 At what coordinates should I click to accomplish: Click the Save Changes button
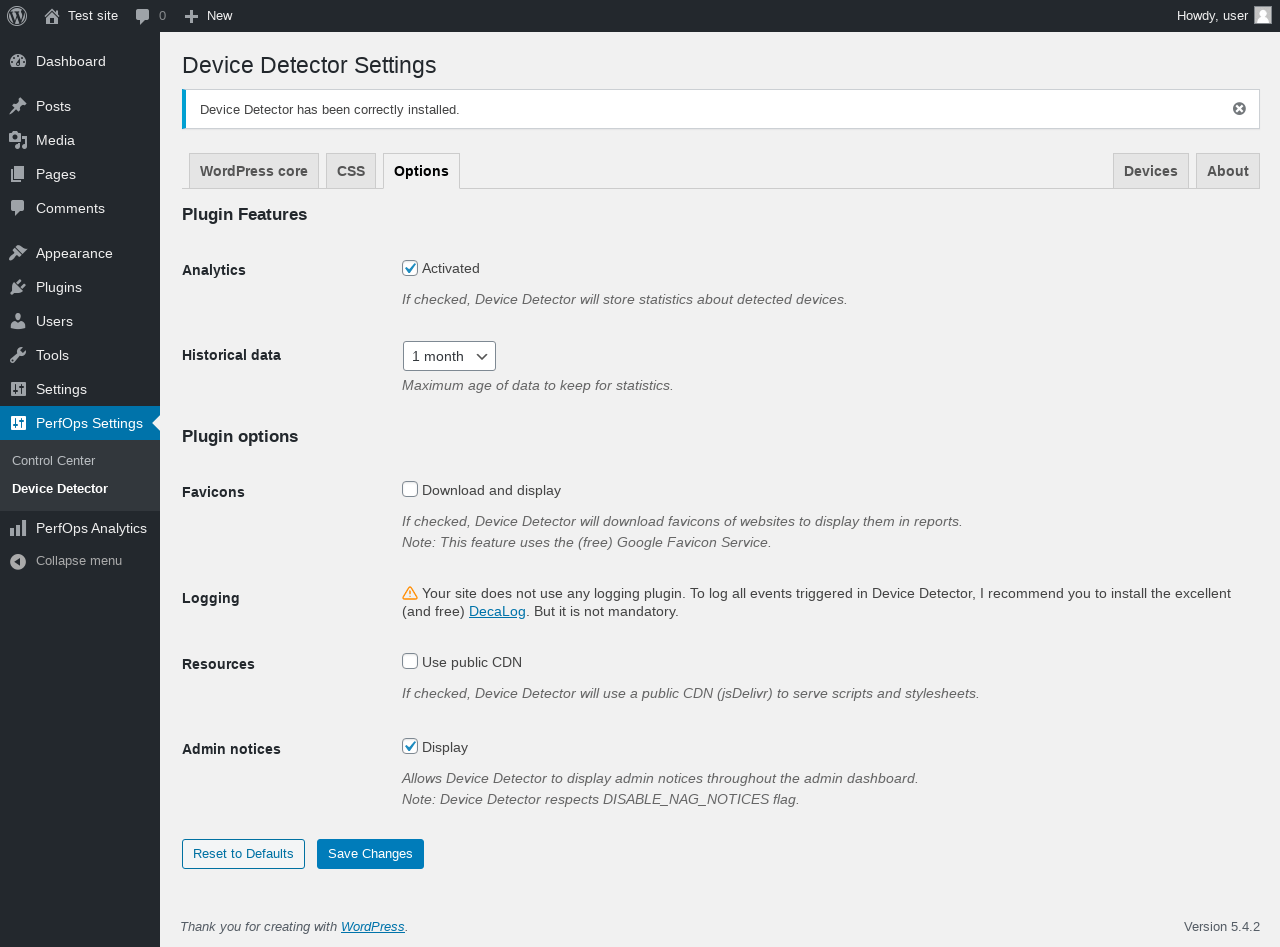pos(370,854)
